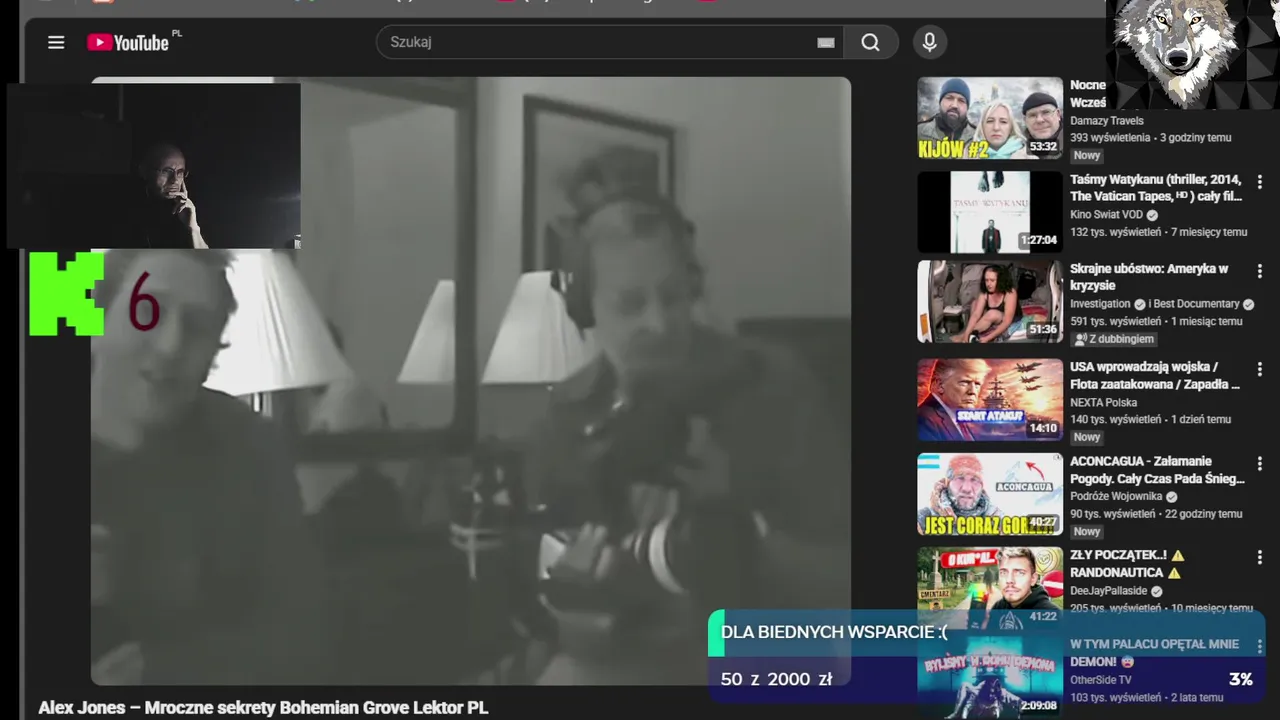
Task: Visit the Investigation channel
Action: [1102, 304]
